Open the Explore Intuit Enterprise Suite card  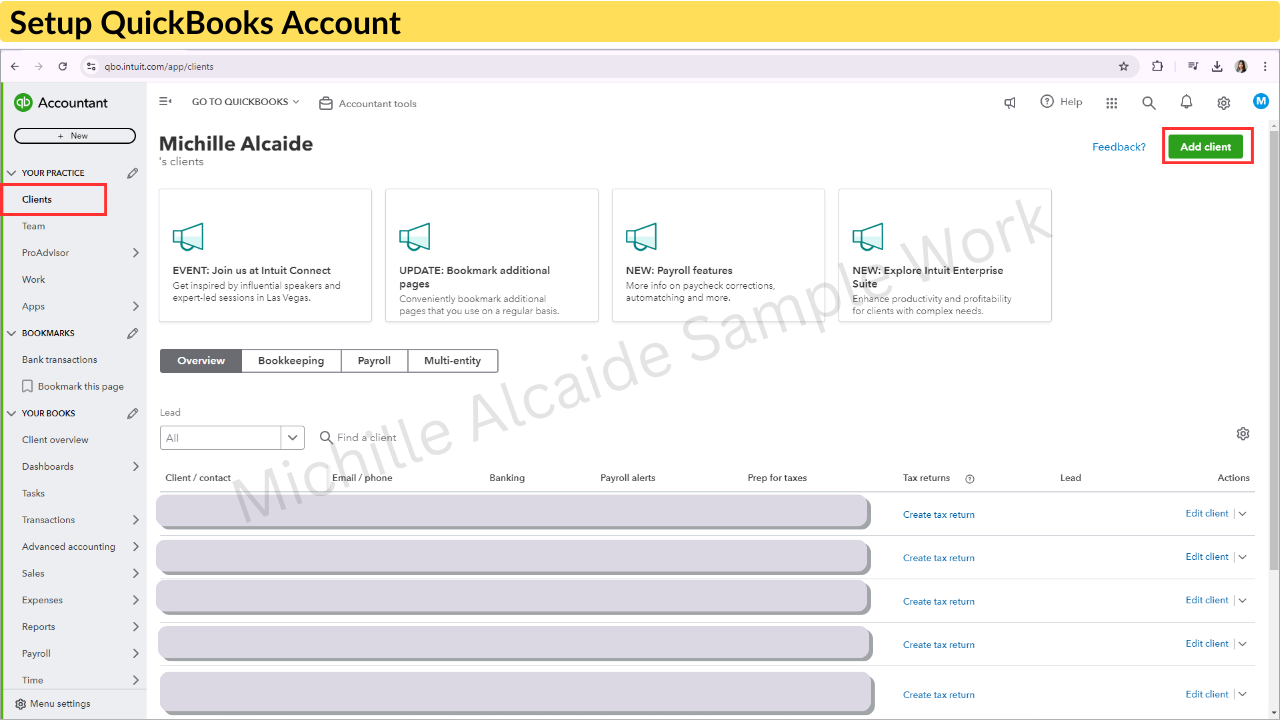click(945, 255)
